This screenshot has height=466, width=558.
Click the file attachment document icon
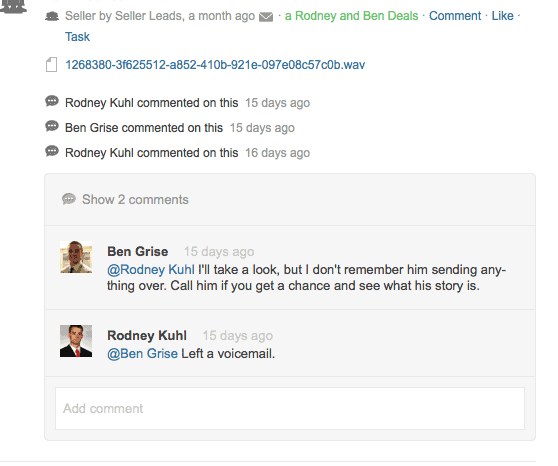tap(51, 65)
